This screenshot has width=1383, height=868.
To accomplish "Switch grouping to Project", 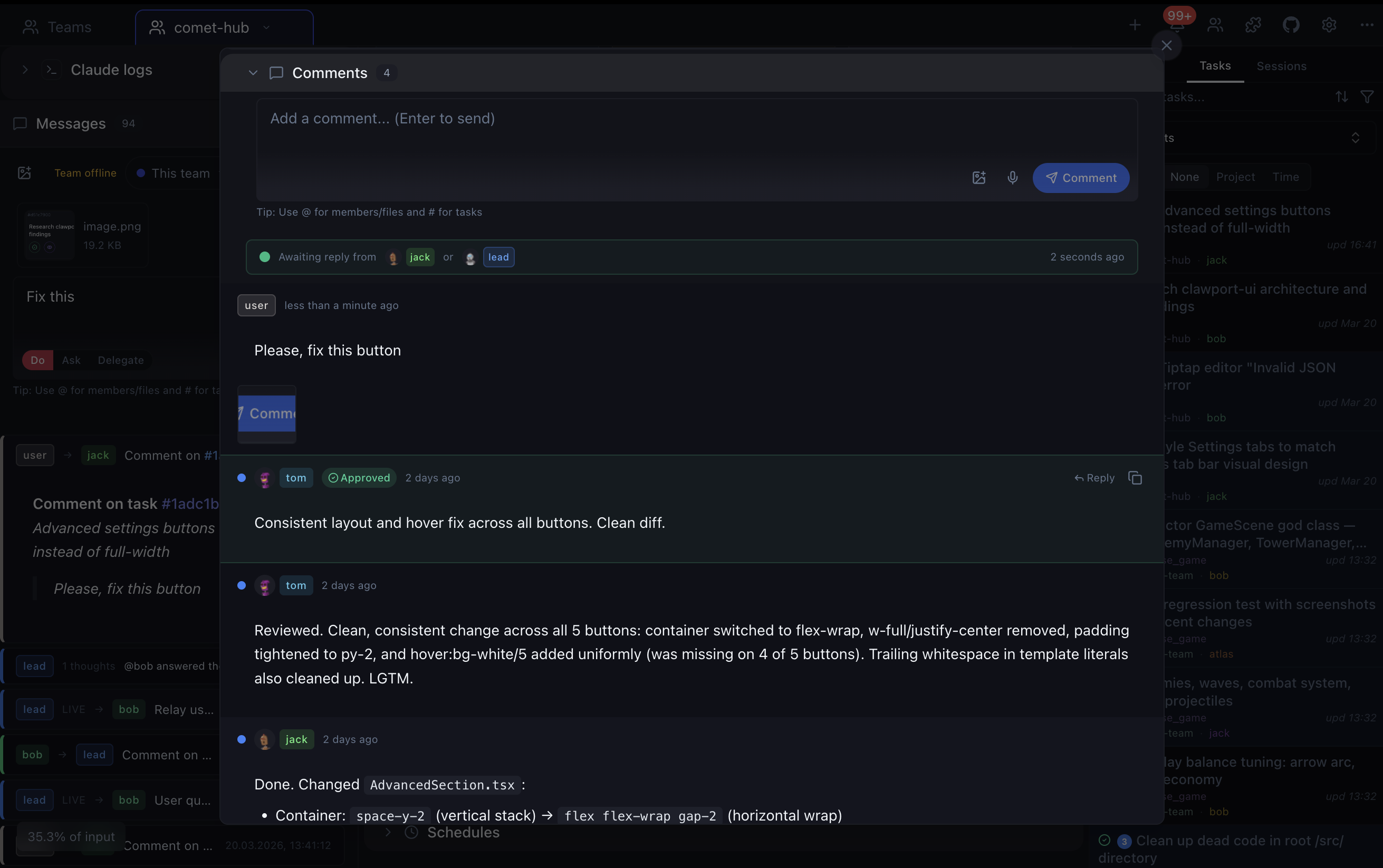I will point(1235,177).
